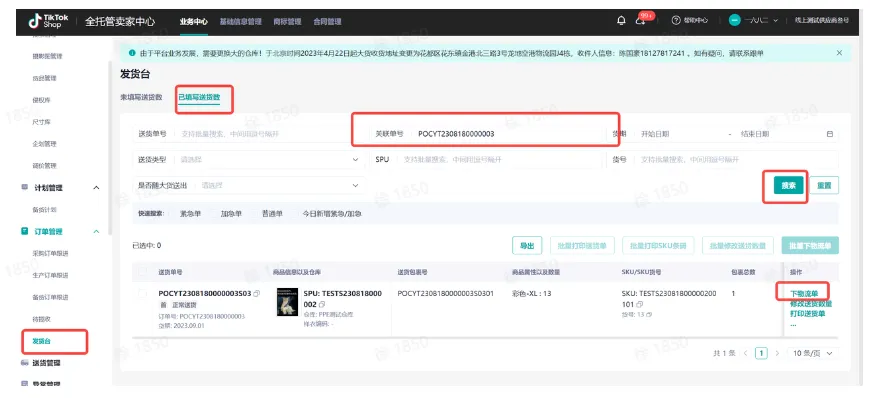Click the 批量打印SKU条码 button
Screen dimensions: 874x398
[658, 245]
